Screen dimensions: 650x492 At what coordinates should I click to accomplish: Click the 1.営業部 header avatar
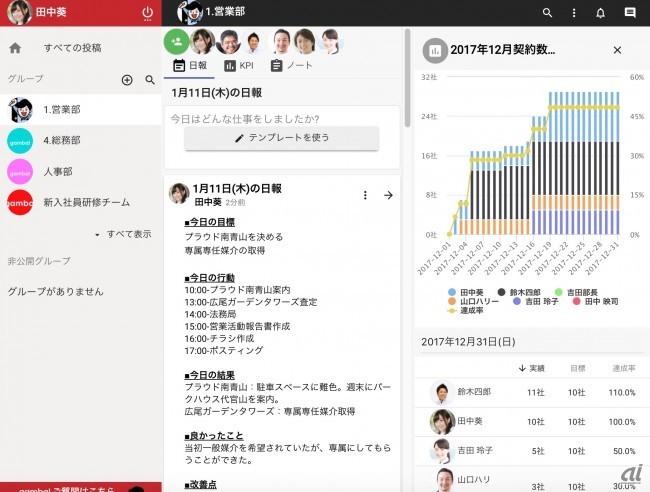190,12
